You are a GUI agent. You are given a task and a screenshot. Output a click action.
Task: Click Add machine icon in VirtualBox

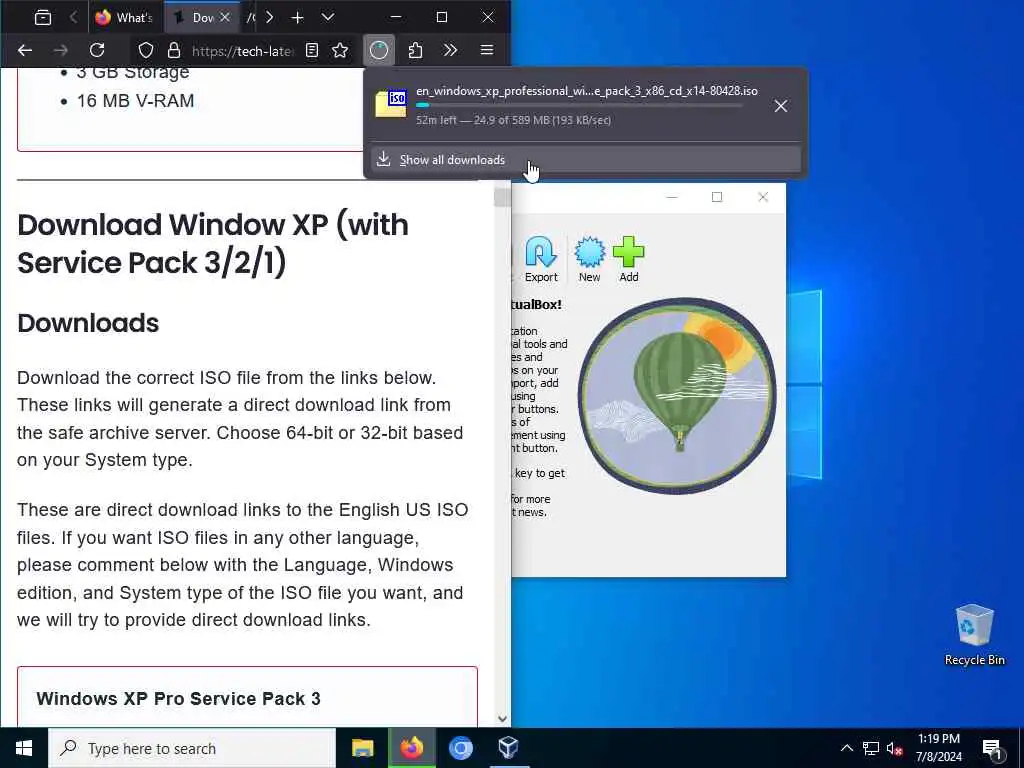tap(628, 260)
